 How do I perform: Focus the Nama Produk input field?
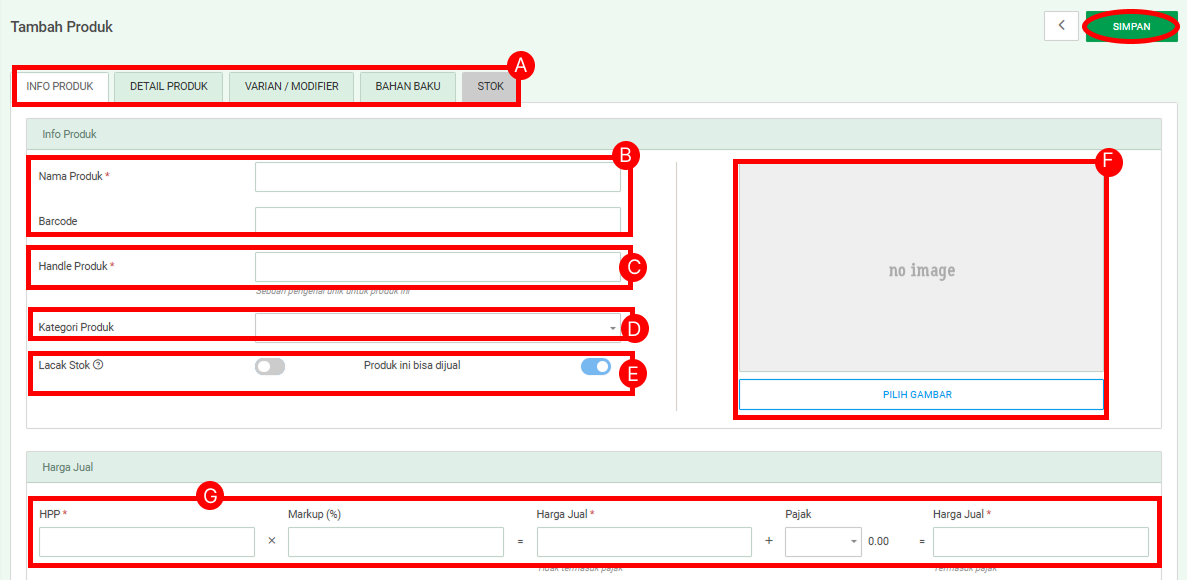tap(437, 177)
